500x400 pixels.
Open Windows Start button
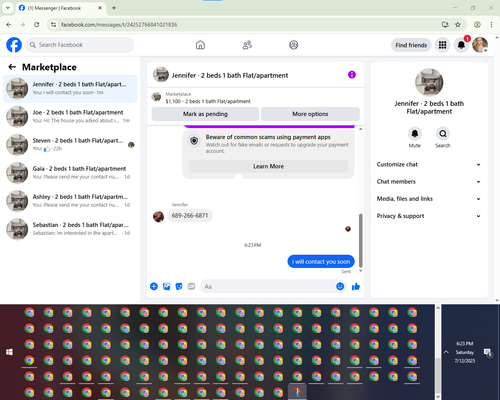[x=9, y=352]
